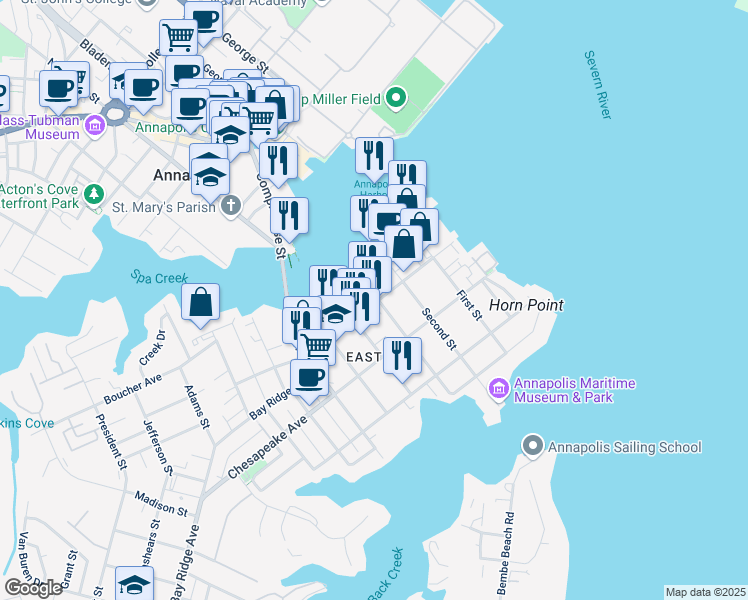Click the Map data ©2025 attribution
This screenshot has height=600, width=748.
705,592
